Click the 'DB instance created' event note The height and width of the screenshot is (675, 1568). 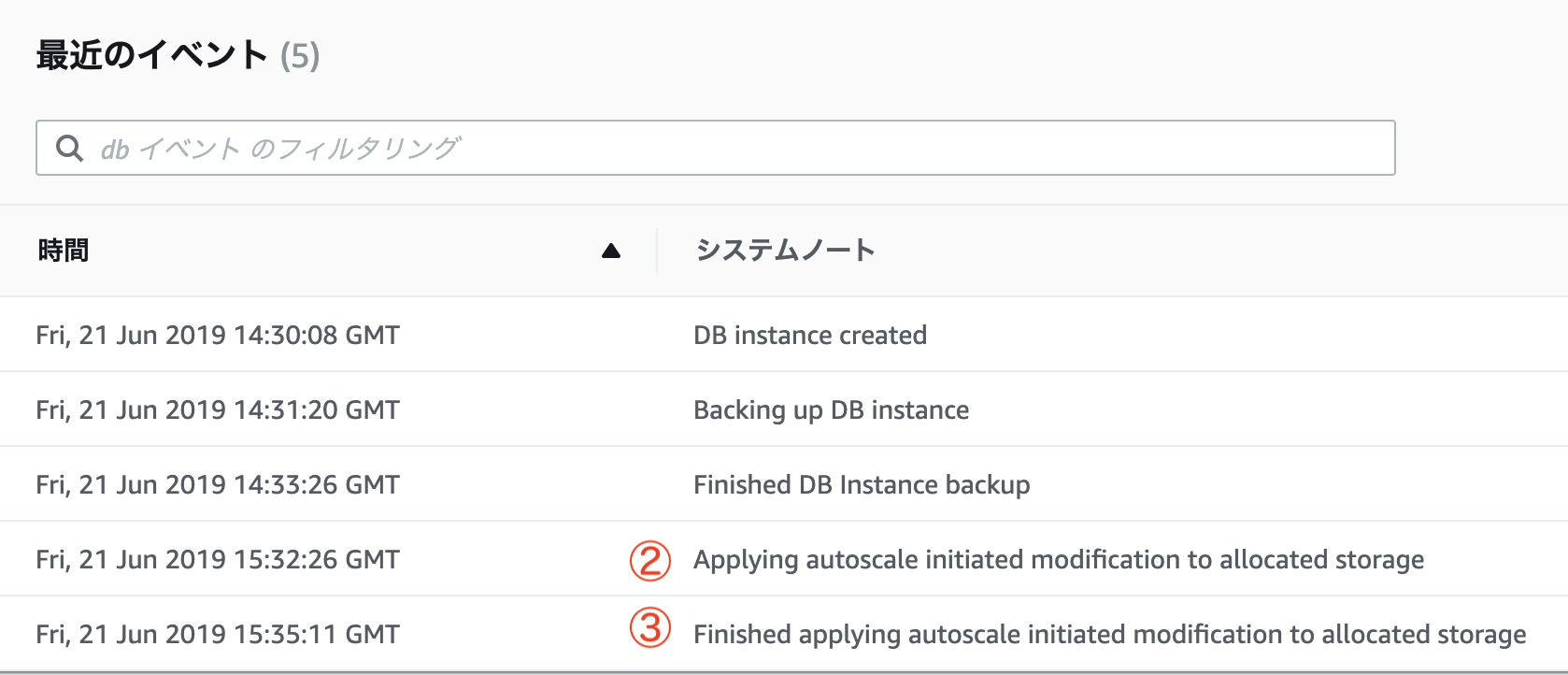[810, 335]
